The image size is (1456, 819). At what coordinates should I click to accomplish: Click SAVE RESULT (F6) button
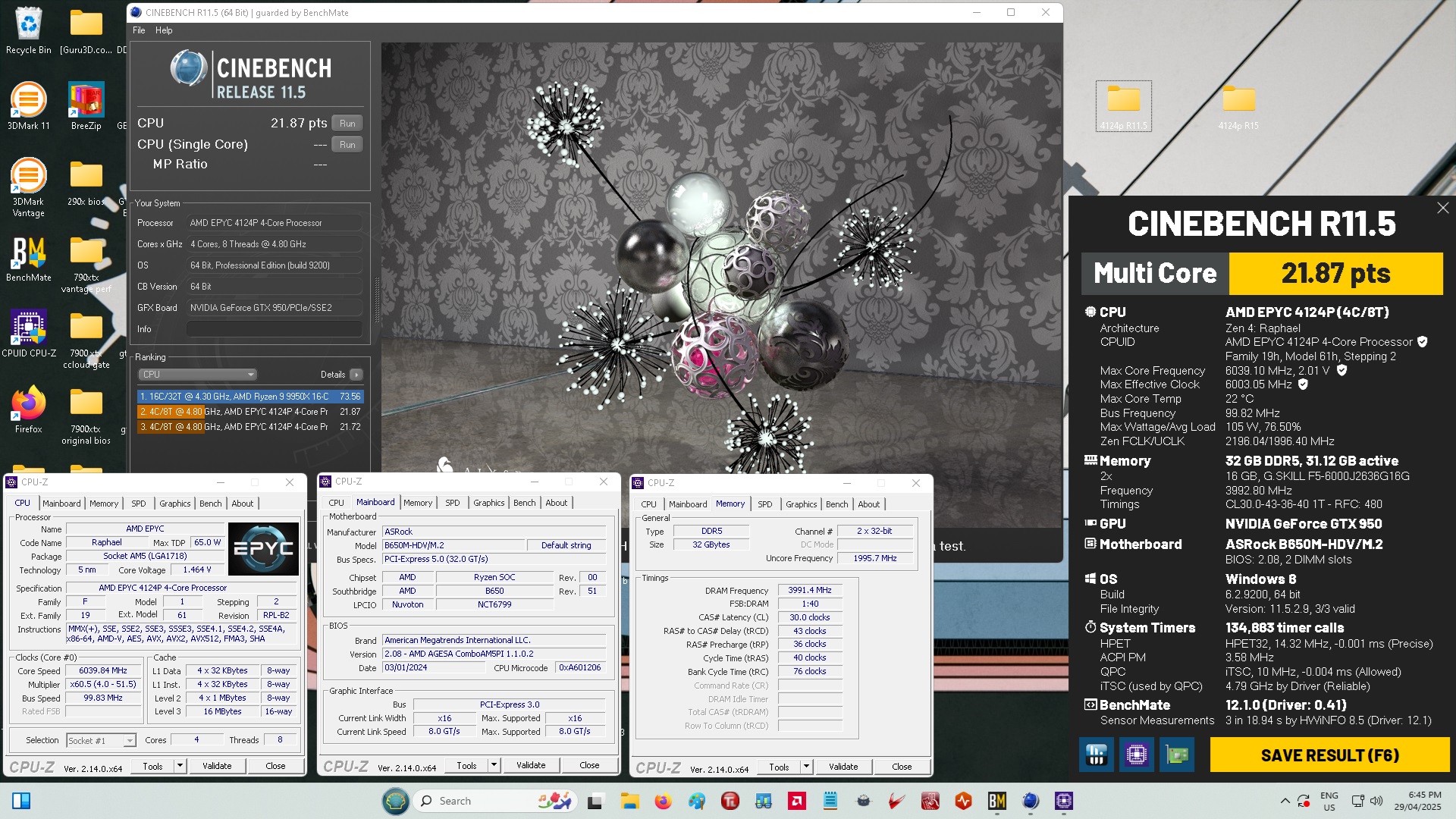[x=1329, y=755]
